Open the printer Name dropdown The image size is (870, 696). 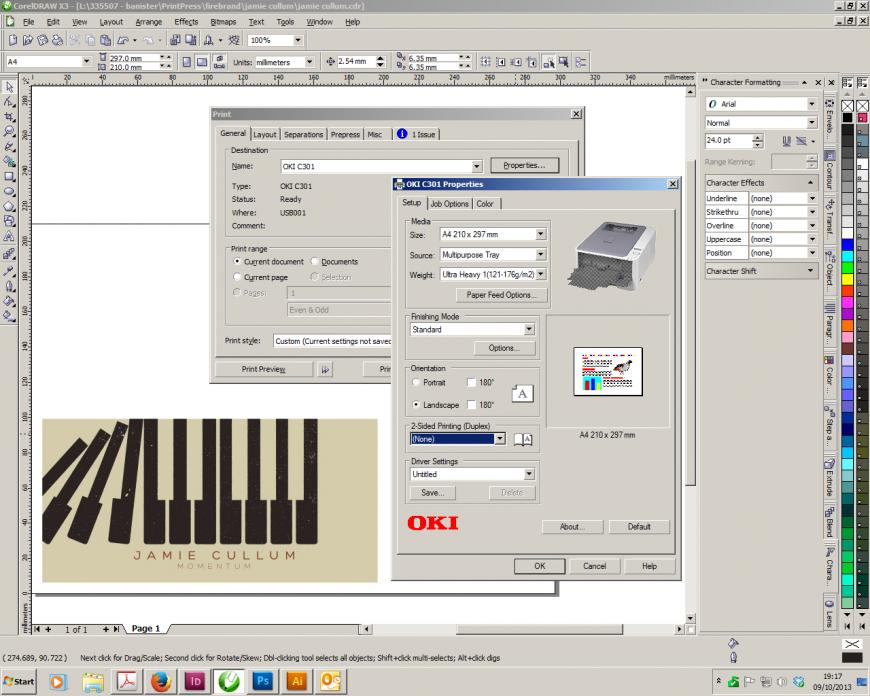(x=477, y=166)
